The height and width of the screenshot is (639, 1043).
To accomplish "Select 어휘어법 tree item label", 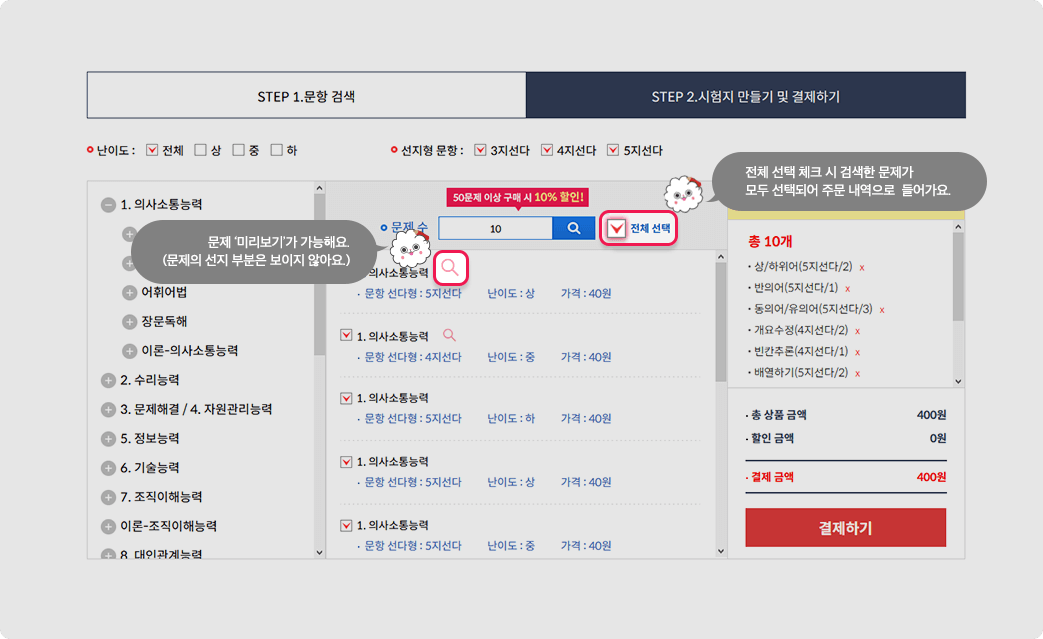I will tap(164, 293).
